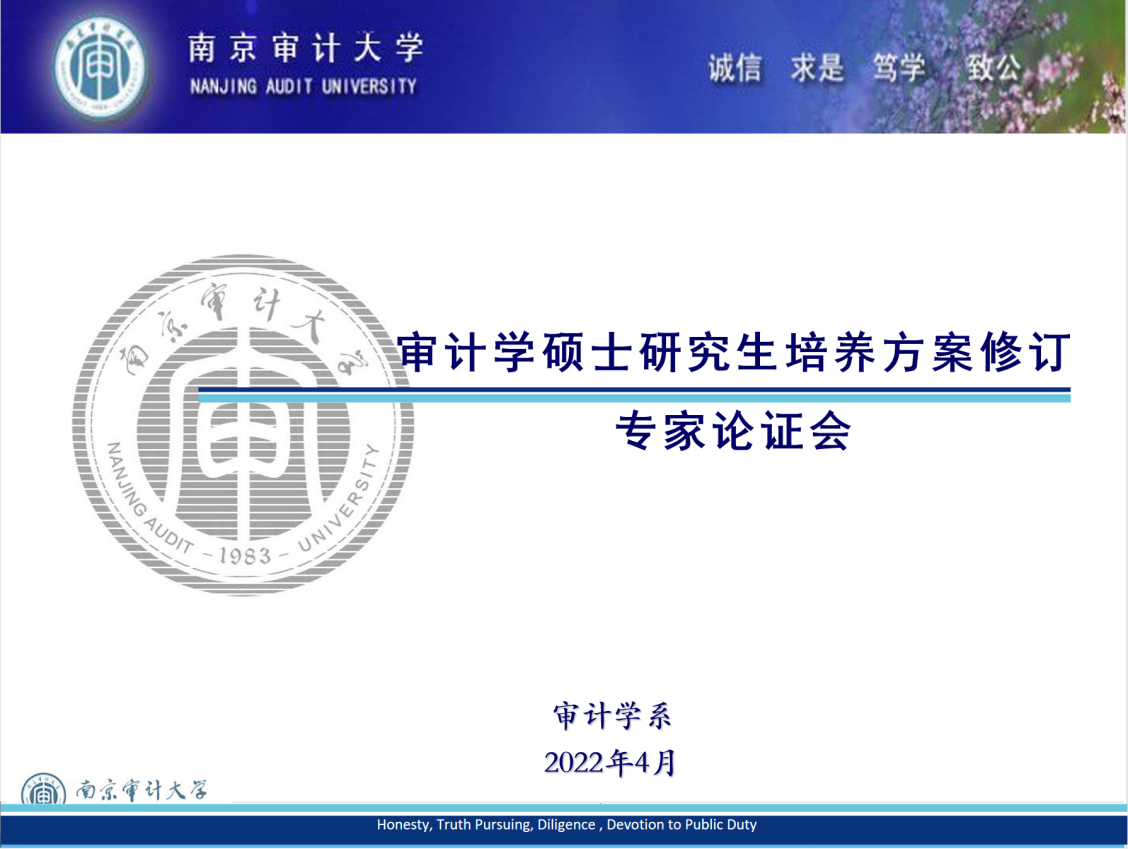Select the header text 南京审计大学
Image resolution: width=1128 pixels, height=849 pixels.
(x=306, y=47)
